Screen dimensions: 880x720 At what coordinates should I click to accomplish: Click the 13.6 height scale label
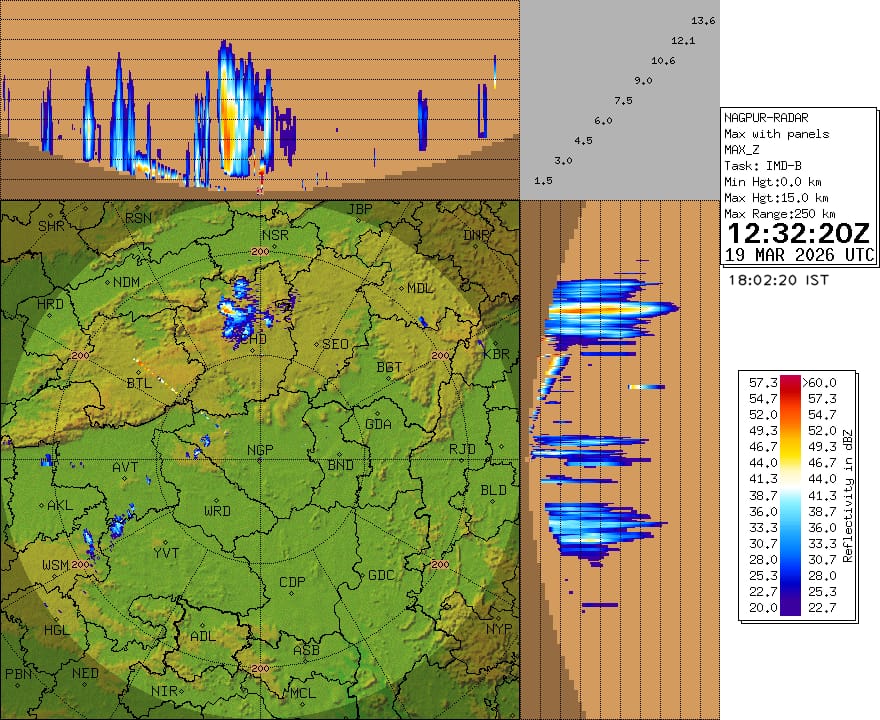[x=703, y=21]
